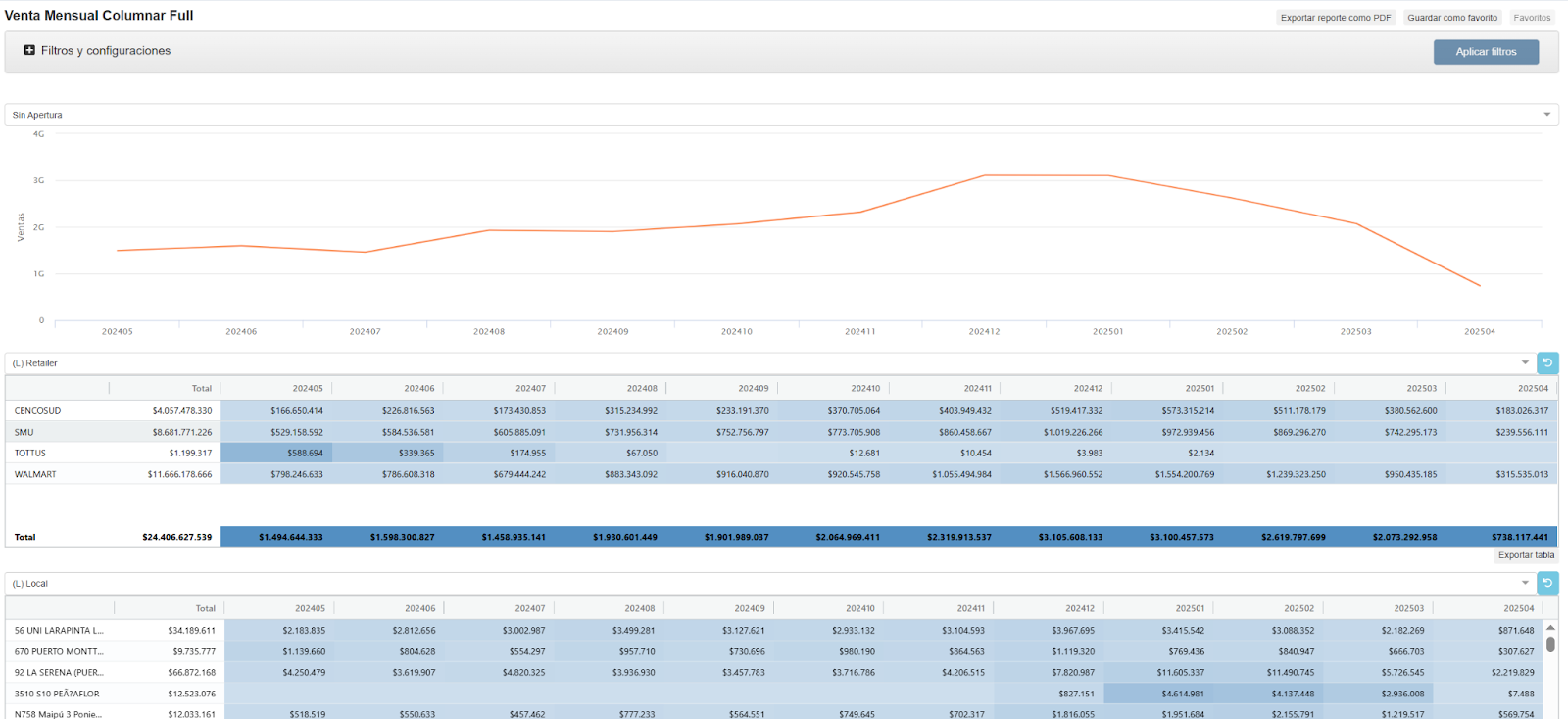
Task: Click Exportar tabla under Retailer table
Action: [1526, 555]
